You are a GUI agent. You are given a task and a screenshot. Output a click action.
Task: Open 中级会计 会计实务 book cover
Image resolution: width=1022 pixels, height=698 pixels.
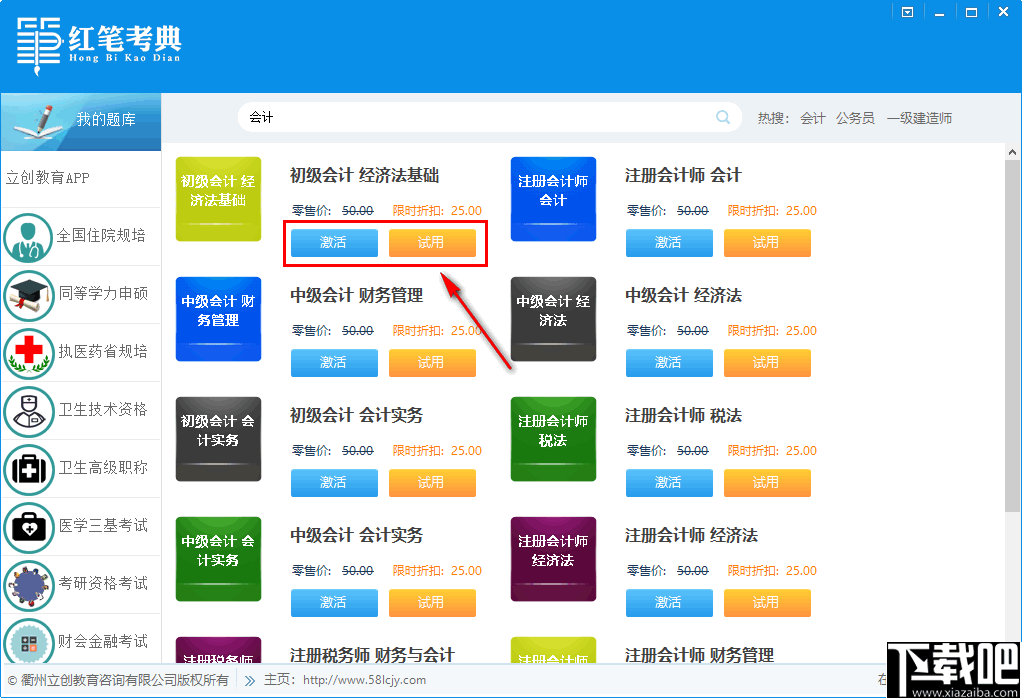(x=218, y=559)
